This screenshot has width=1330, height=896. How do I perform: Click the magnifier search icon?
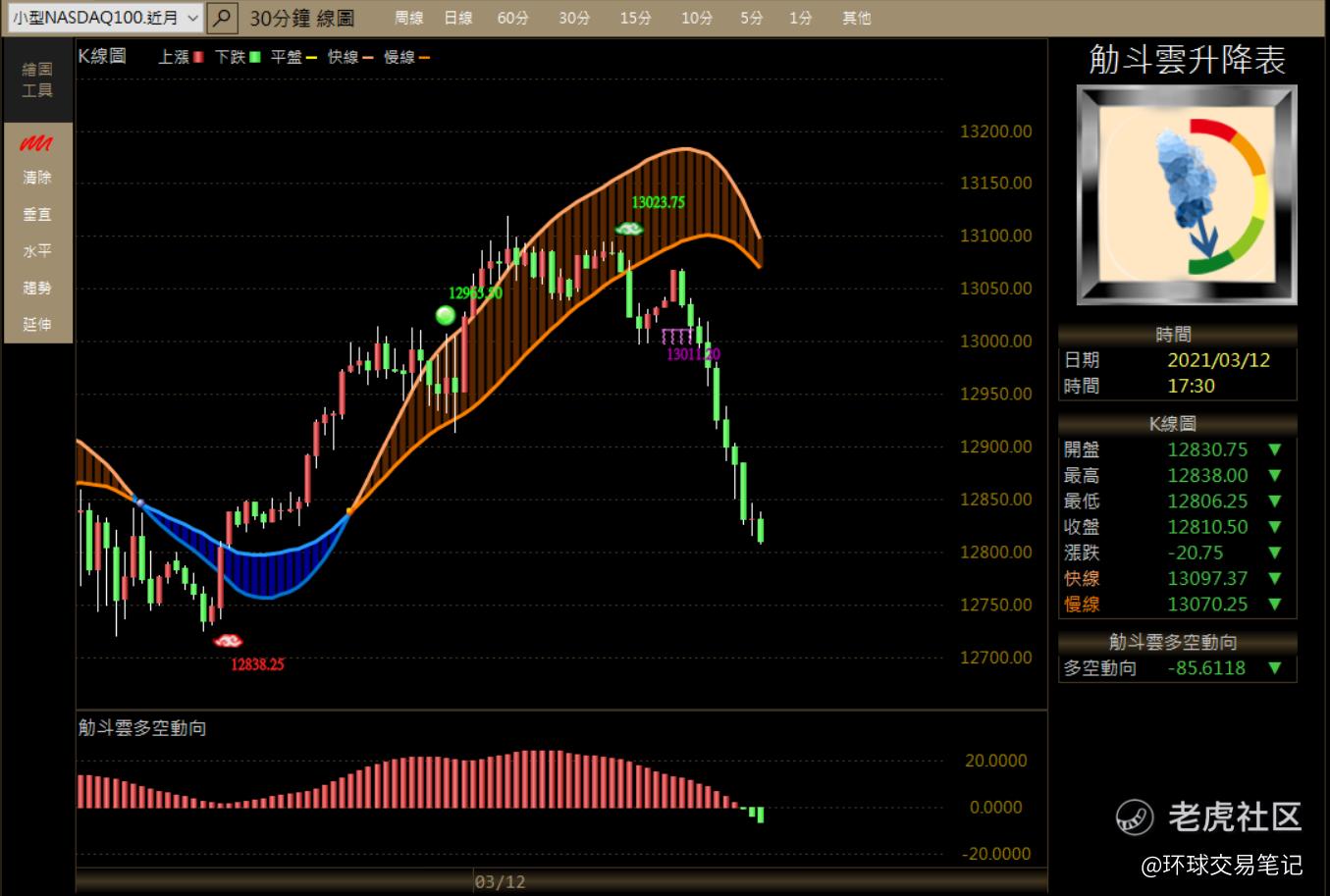click(x=223, y=18)
